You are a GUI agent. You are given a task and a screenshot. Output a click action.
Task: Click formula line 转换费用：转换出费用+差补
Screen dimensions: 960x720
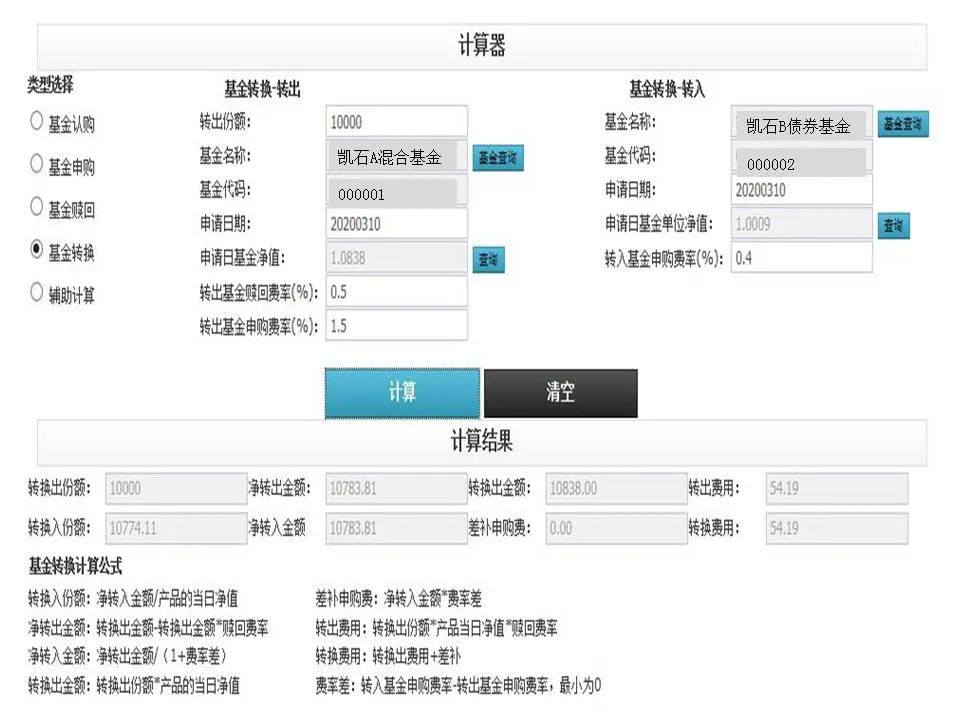click(388, 656)
